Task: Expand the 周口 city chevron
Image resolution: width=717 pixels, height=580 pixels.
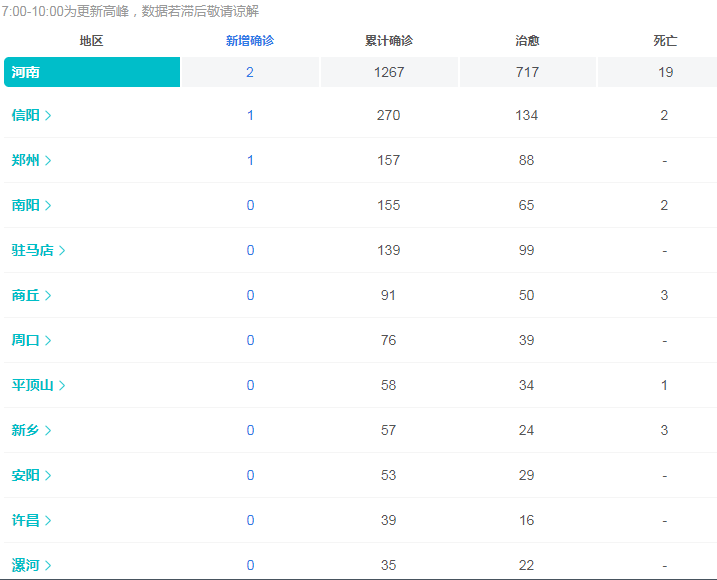Action: pyautogui.click(x=48, y=340)
